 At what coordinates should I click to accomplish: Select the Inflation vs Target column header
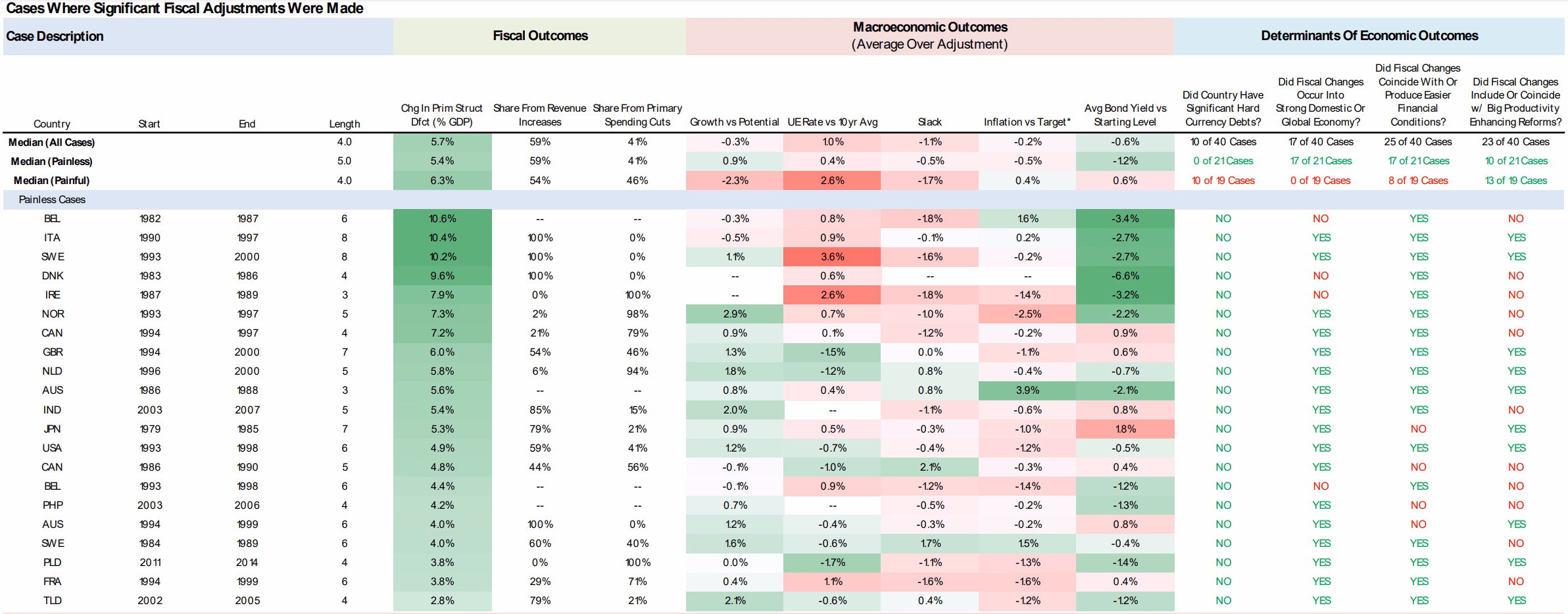(x=1027, y=122)
